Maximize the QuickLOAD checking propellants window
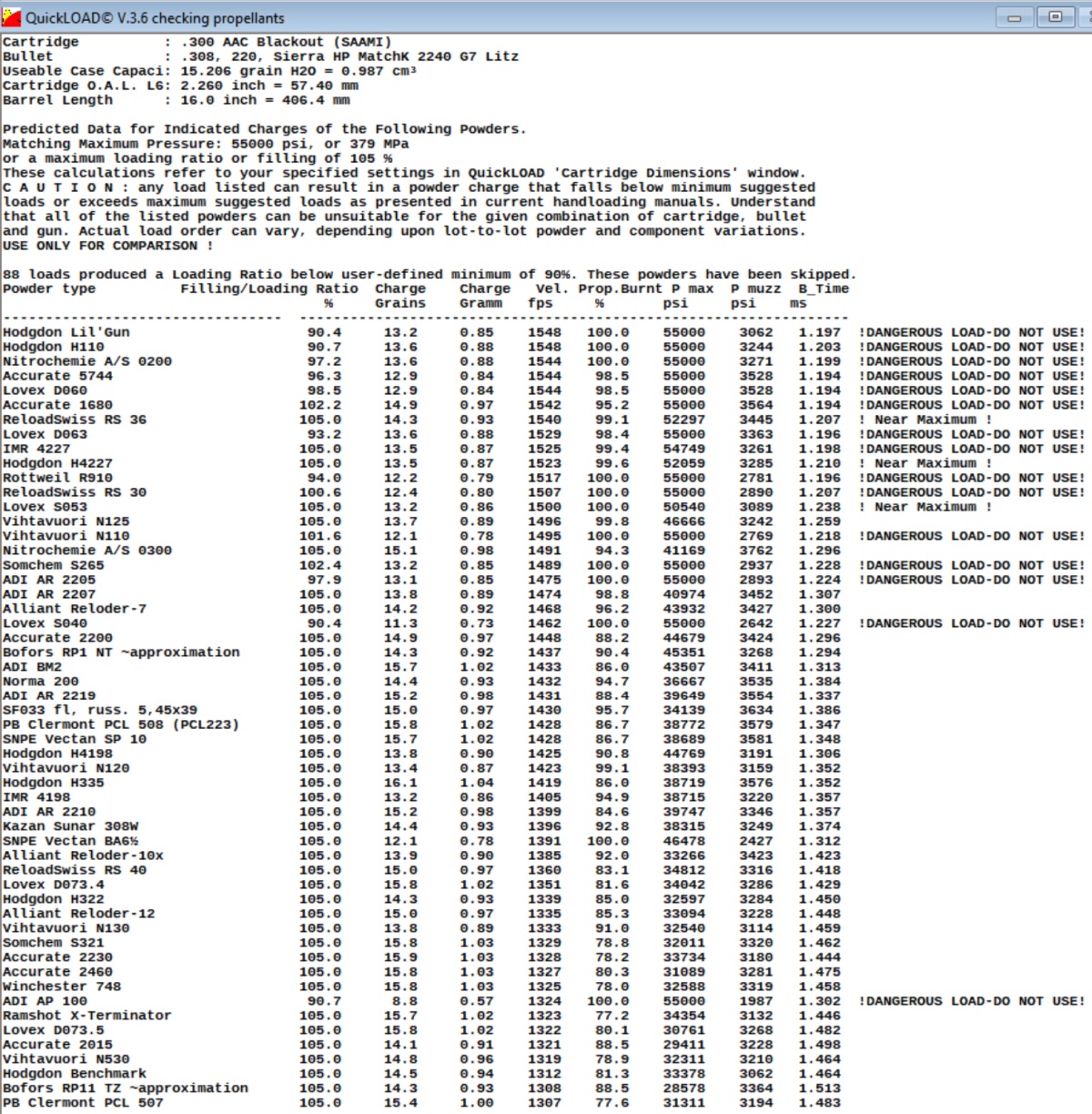 coord(1056,17)
